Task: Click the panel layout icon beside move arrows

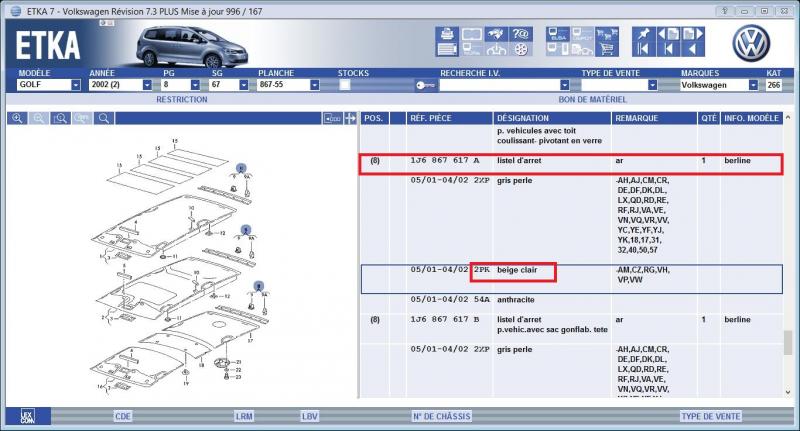Action: click(x=332, y=118)
